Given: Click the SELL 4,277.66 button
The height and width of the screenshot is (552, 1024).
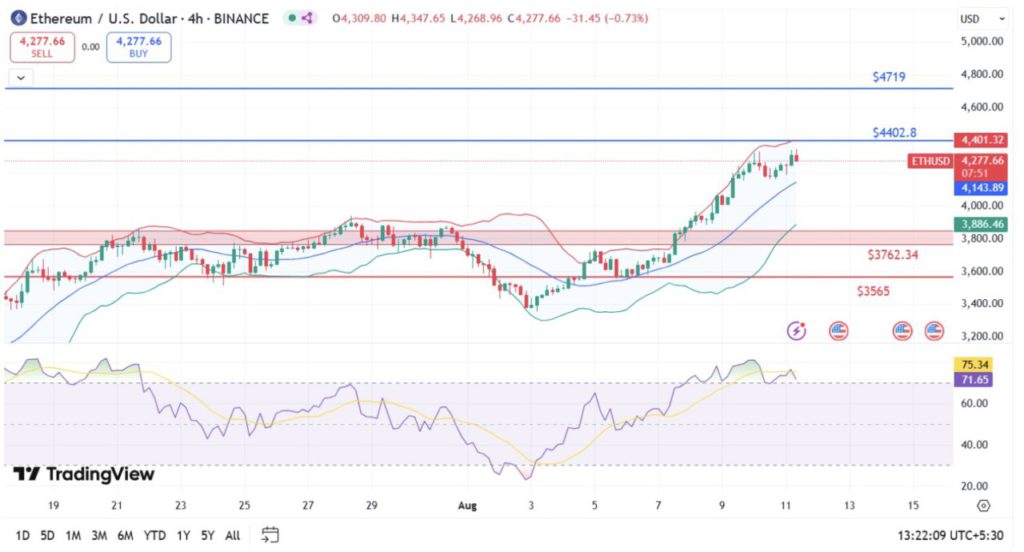Looking at the screenshot, I should [42, 47].
